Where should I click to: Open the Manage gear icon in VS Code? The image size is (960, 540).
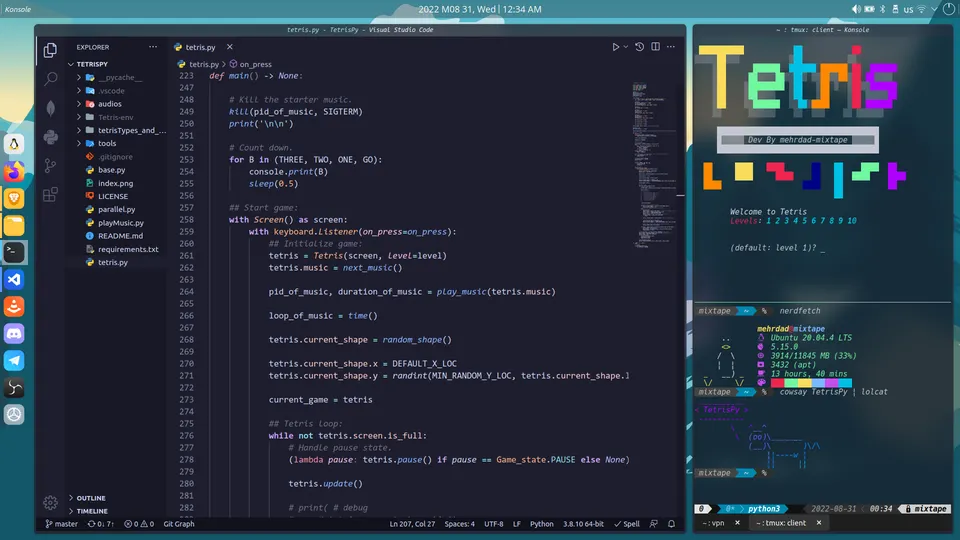click(50, 503)
